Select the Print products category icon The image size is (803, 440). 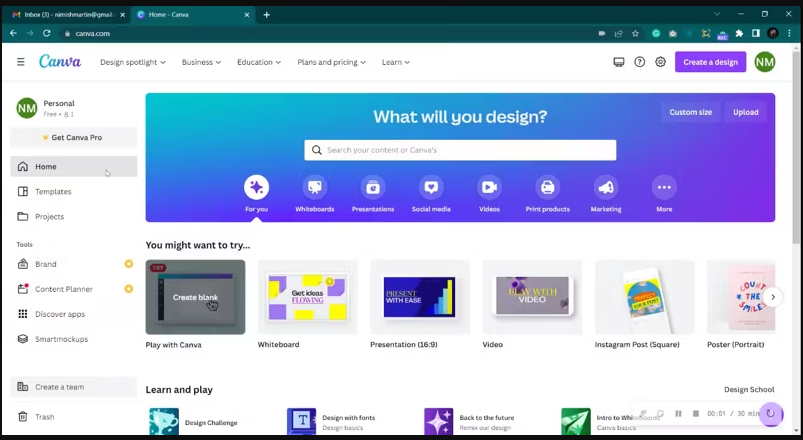[547, 187]
